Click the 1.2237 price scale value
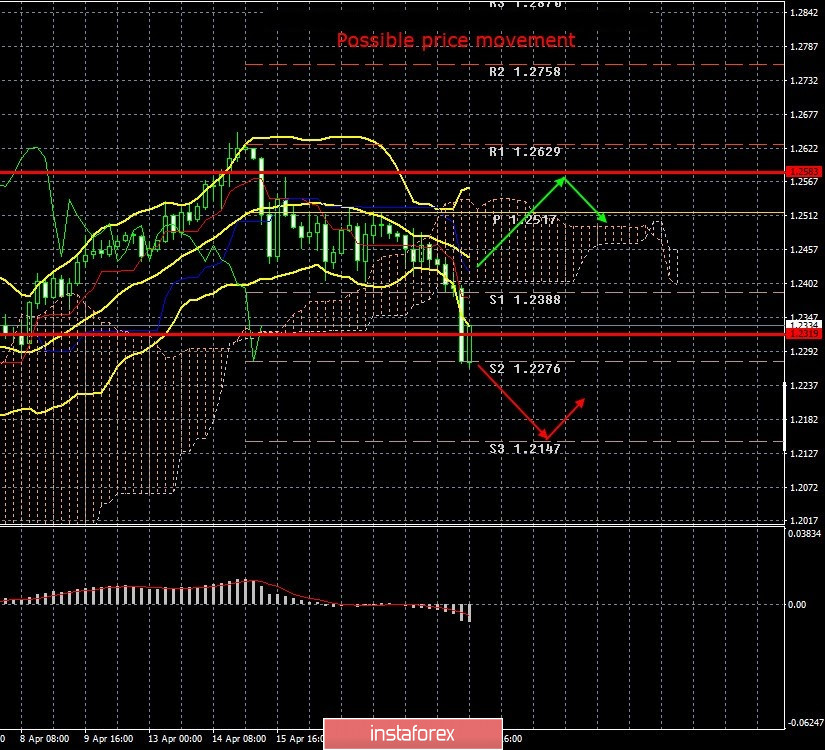 (x=804, y=386)
